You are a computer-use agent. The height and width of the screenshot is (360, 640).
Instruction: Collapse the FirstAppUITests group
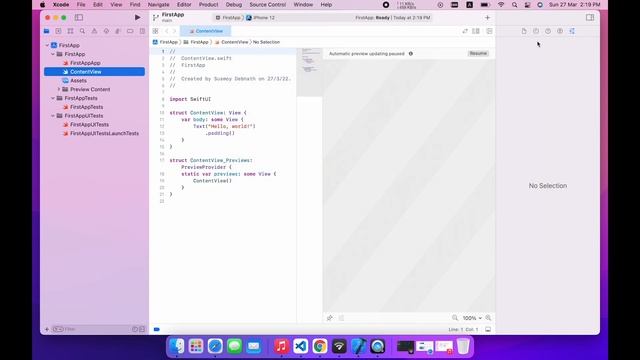[53, 116]
